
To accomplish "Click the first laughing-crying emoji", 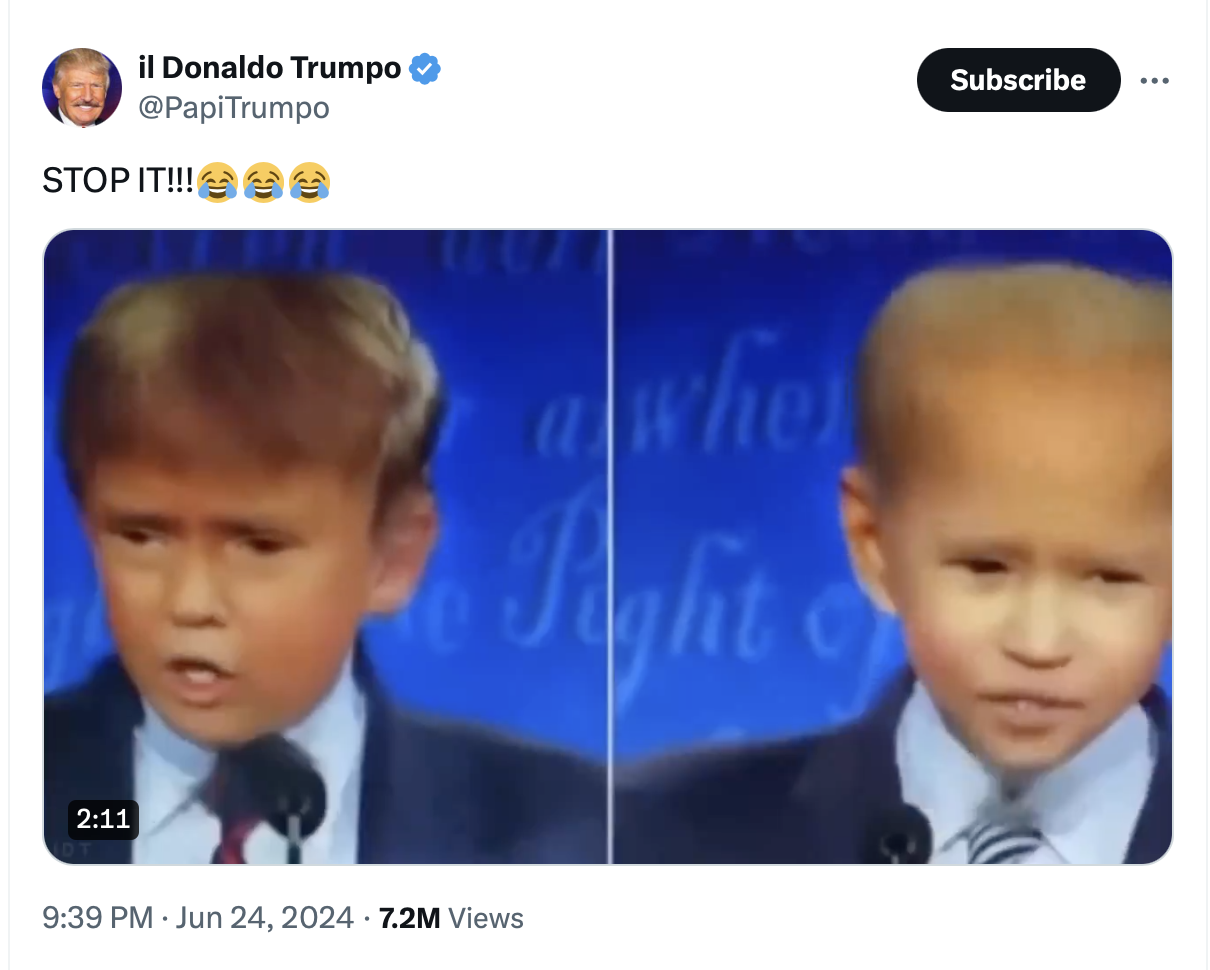I will pyautogui.click(x=217, y=182).
